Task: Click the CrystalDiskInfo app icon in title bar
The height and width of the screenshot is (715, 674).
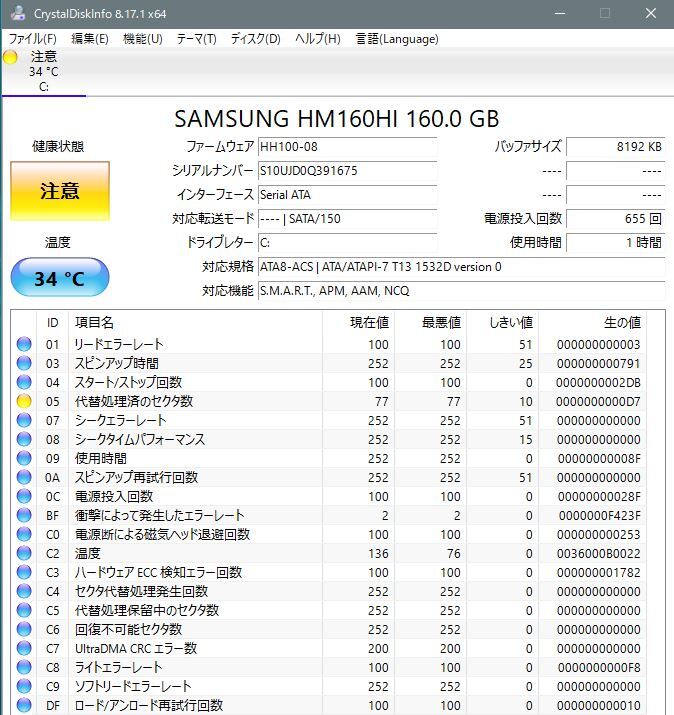Action: 18,13
